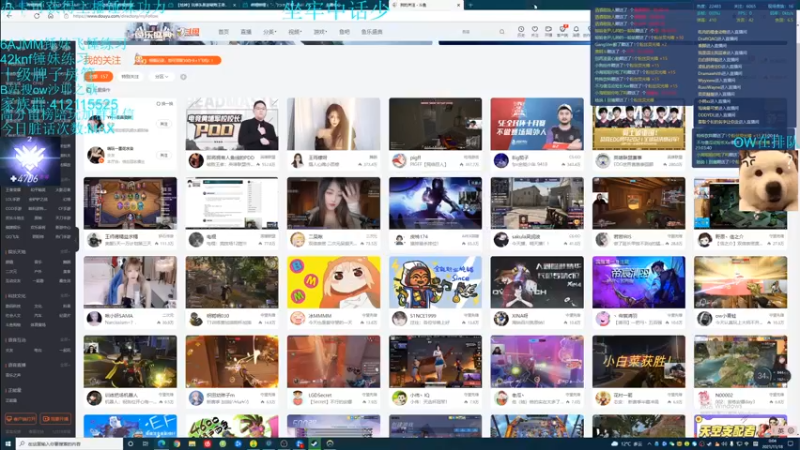
Task: Open the Hearthstone board stream thumbnail
Action: pyautogui.click(x=130, y=203)
